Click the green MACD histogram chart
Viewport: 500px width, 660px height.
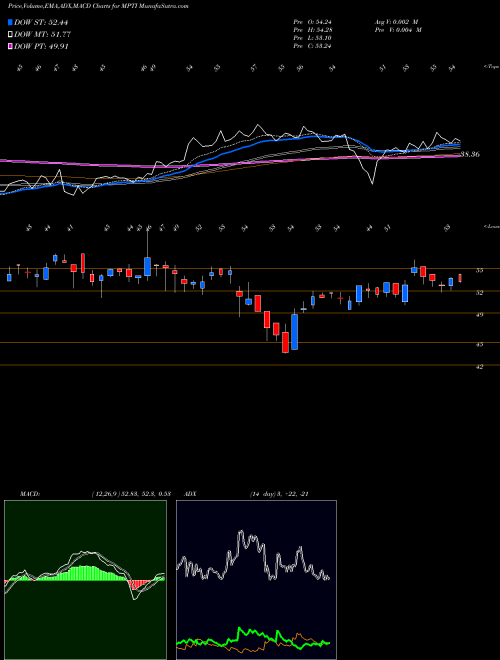[x=85, y=580]
